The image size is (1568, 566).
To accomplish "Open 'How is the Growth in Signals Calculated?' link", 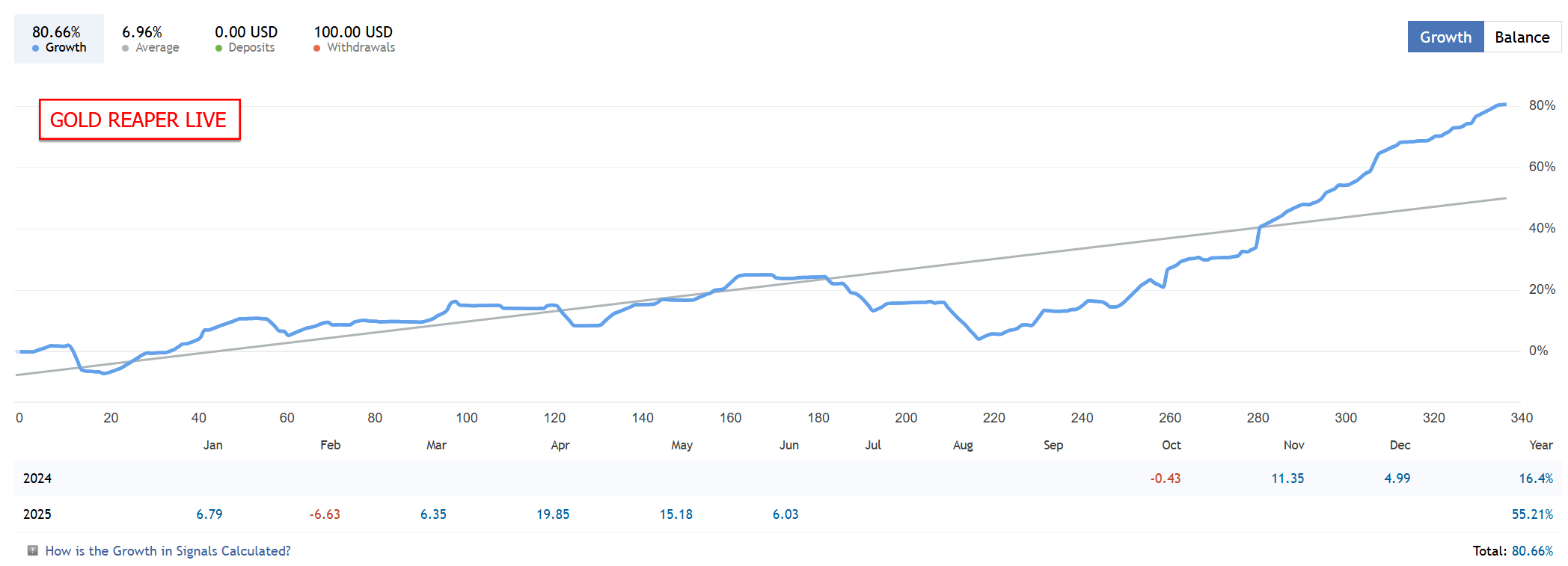I will coord(168,551).
